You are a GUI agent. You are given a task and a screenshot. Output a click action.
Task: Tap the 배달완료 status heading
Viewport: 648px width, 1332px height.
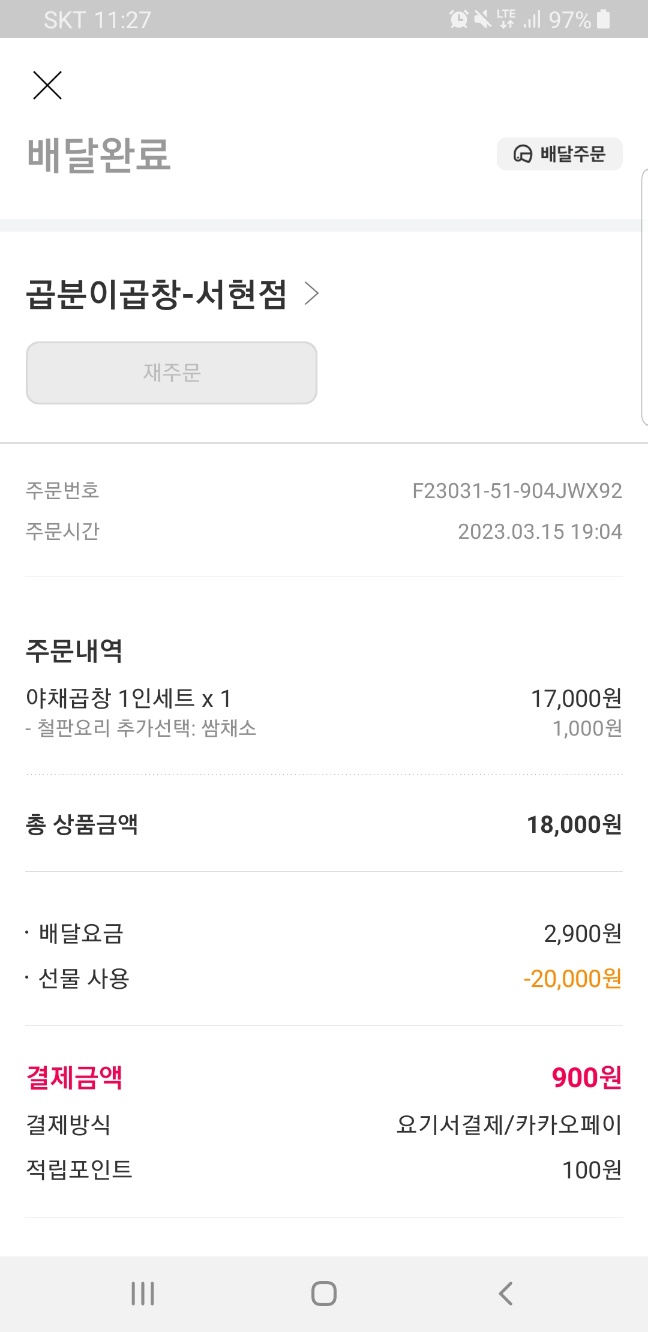(x=99, y=155)
